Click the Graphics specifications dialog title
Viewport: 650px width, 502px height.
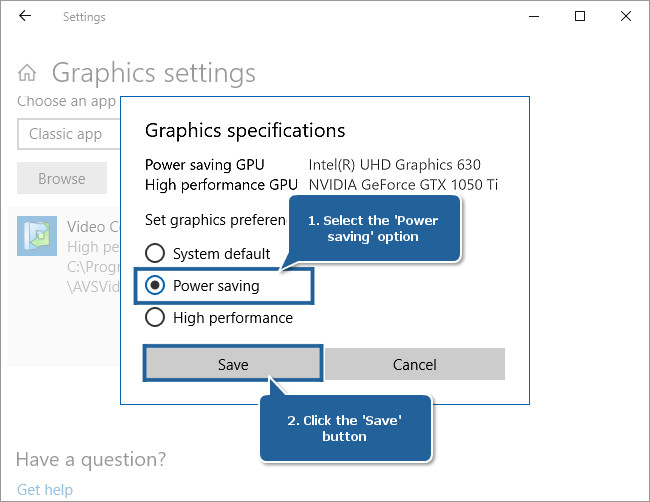pyautogui.click(x=245, y=131)
